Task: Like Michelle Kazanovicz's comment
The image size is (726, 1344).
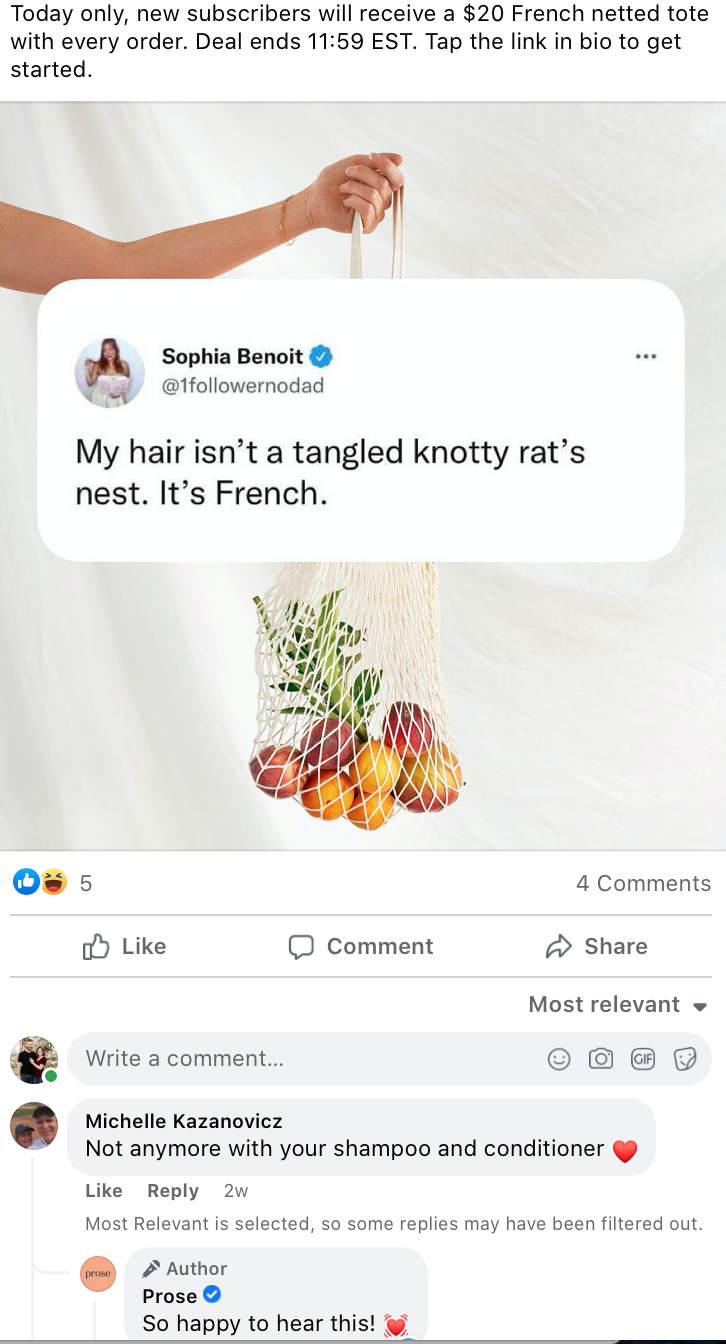Action: 103,1190
